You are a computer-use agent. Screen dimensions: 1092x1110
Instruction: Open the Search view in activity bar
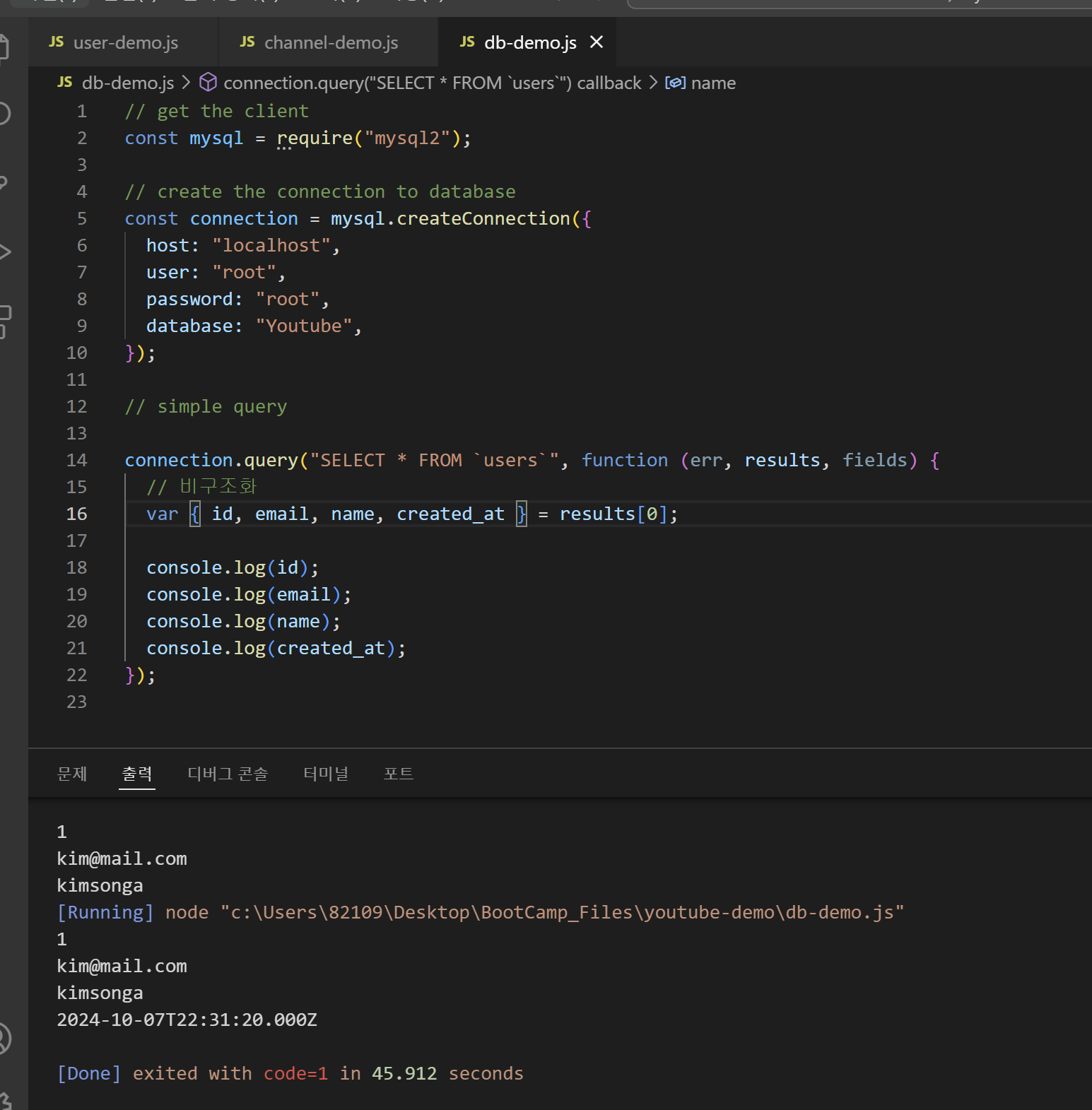pos(4,113)
